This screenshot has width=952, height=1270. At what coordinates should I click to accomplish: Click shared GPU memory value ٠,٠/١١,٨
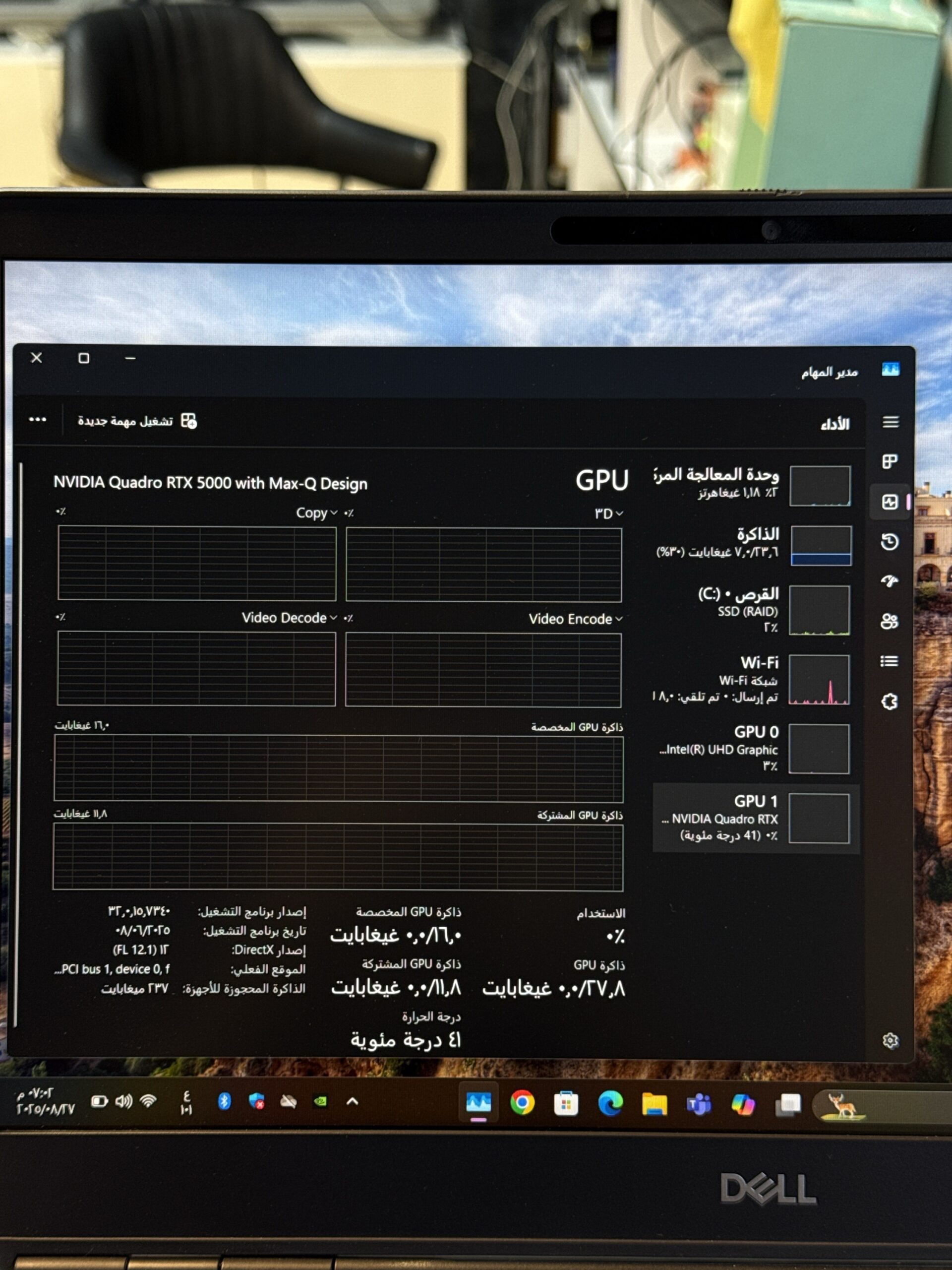tap(396, 987)
